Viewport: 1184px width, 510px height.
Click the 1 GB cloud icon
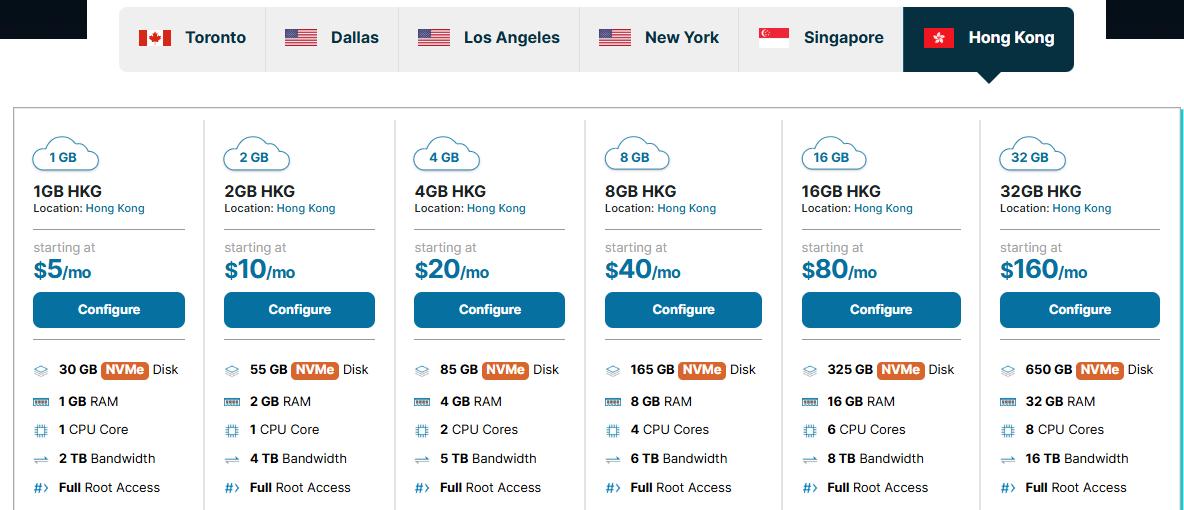[66, 157]
